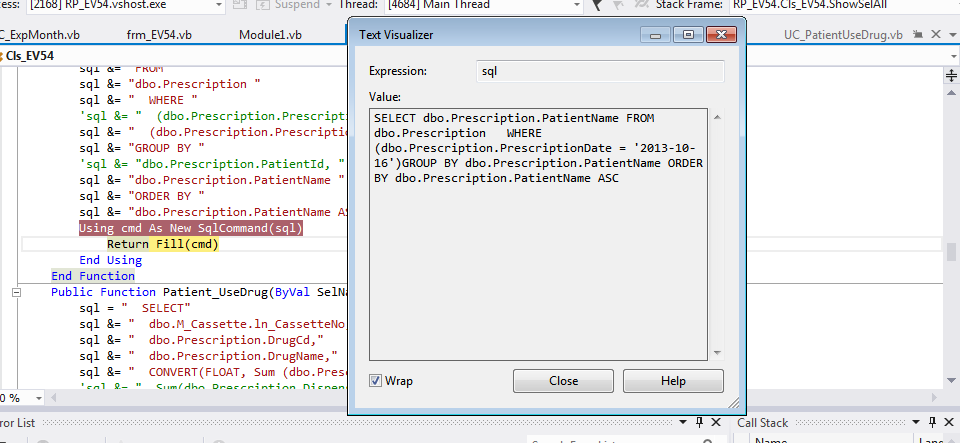Collapse the Patient_UseDrug function outline
Screen dimensions: 960x443
point(17,292)
